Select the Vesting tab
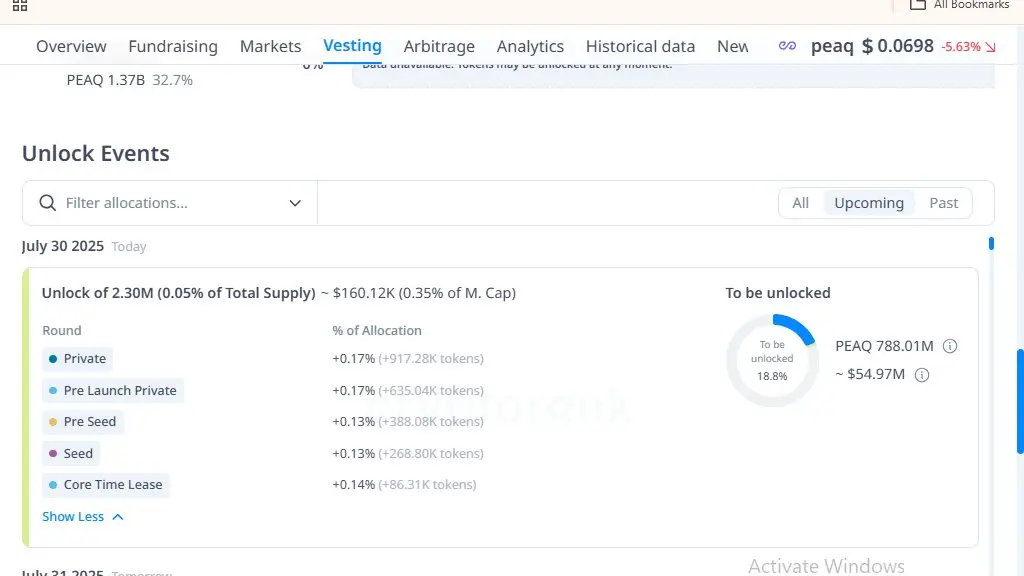The height and width of the screenshot is (576, 1024). (x=352, y=46)
